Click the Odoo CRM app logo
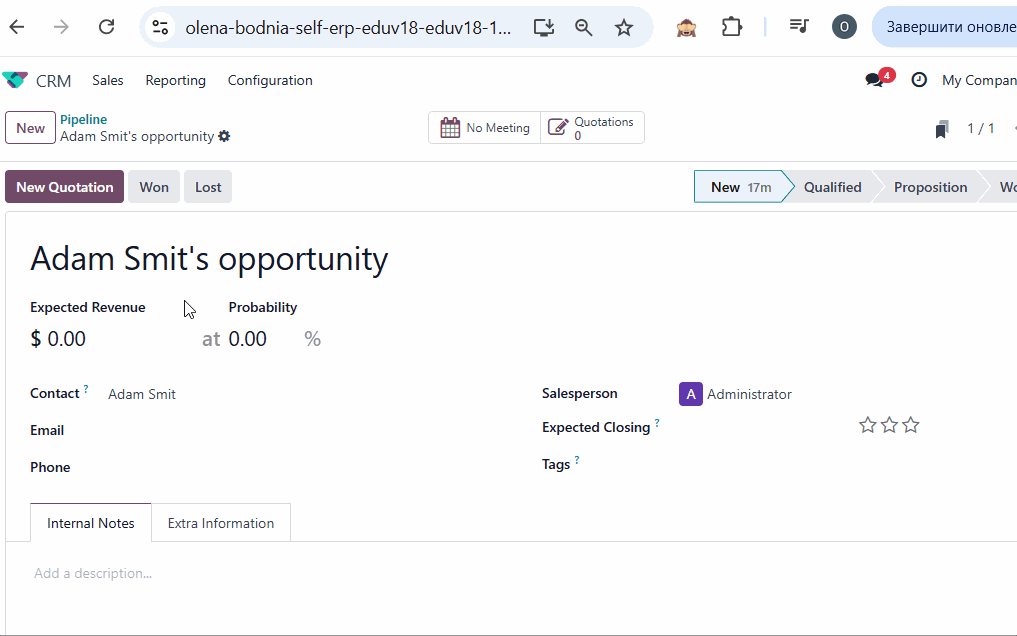 (15, 80)
